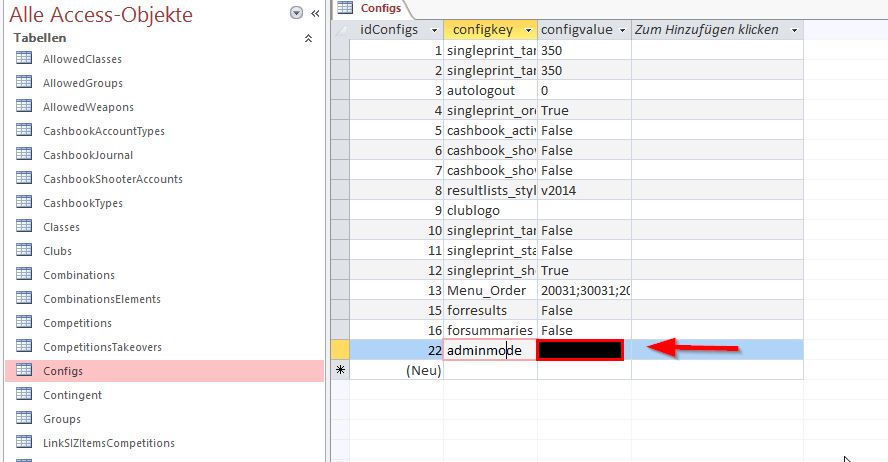The width and height of the screenshot is (888, 462).
Task: Click the table icon next to Competitions
Action: (24, 323)
